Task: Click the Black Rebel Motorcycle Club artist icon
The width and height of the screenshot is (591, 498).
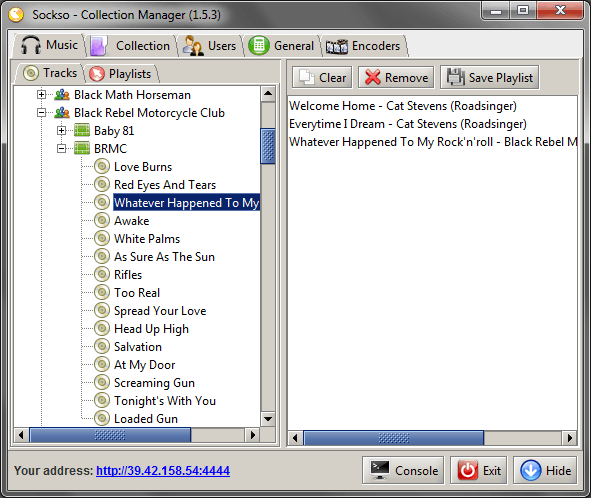Action: pos(62,113)
